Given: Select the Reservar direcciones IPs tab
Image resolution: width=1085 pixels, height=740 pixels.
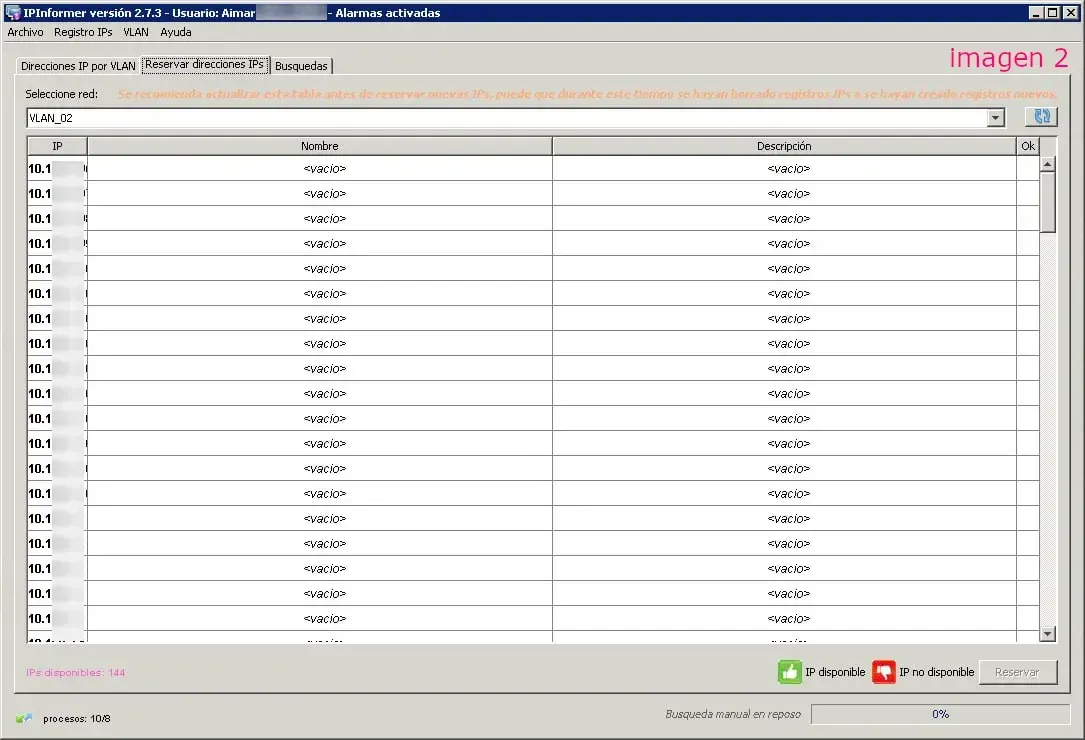Looking at the screenshot, I should pos(204,64).
